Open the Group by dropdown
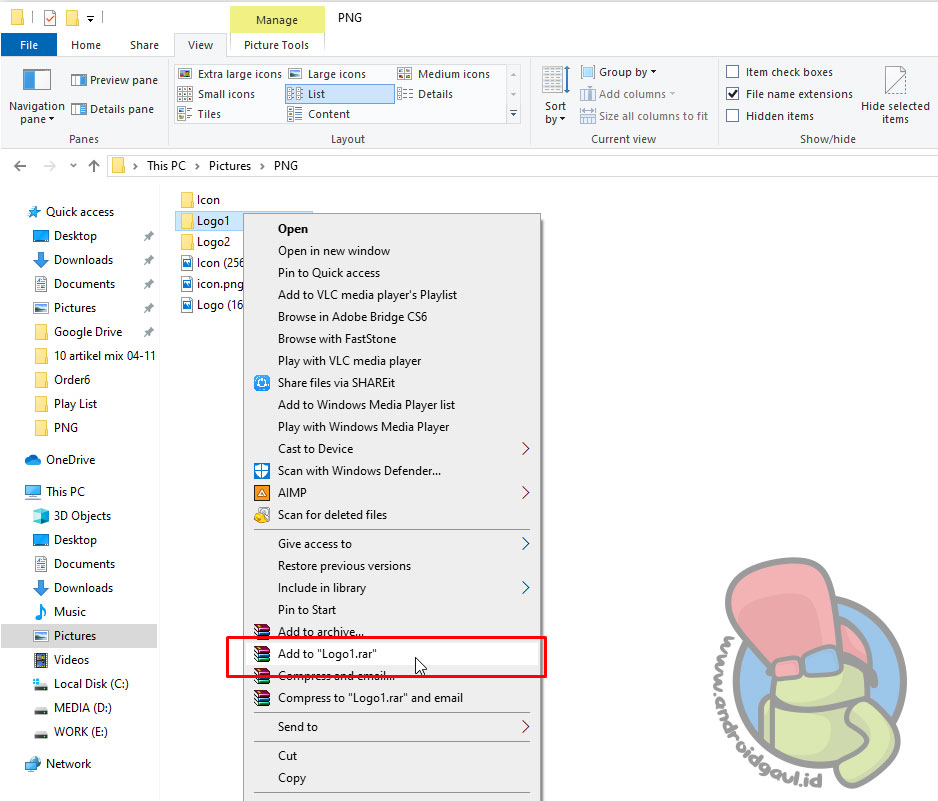Image resolution: width=938 pixels, height=801 pixels. (619, 72)
